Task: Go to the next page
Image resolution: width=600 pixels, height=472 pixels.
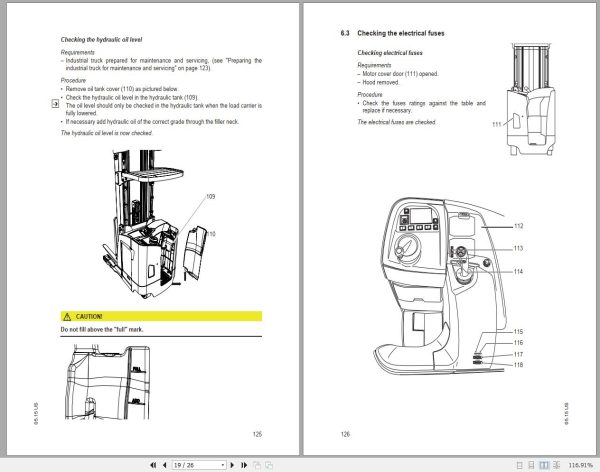Action: tap(232, 465)
